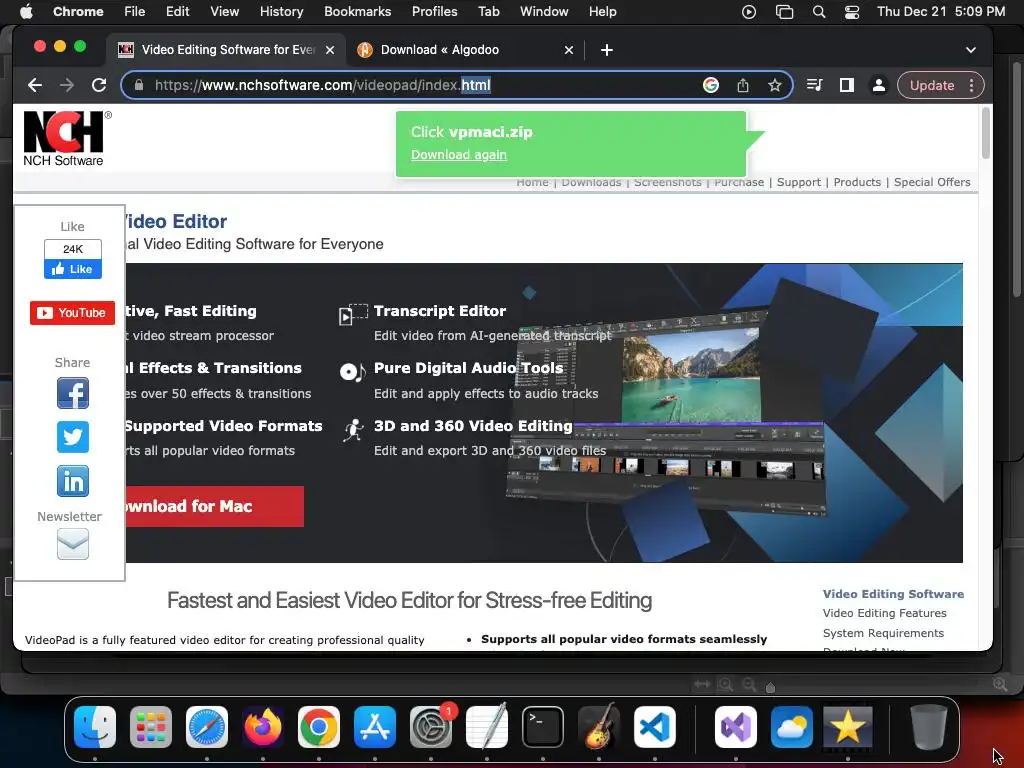Share the page via Twitter icon
The width and height of the screenshot is (1024, 768).
(72, 437)
